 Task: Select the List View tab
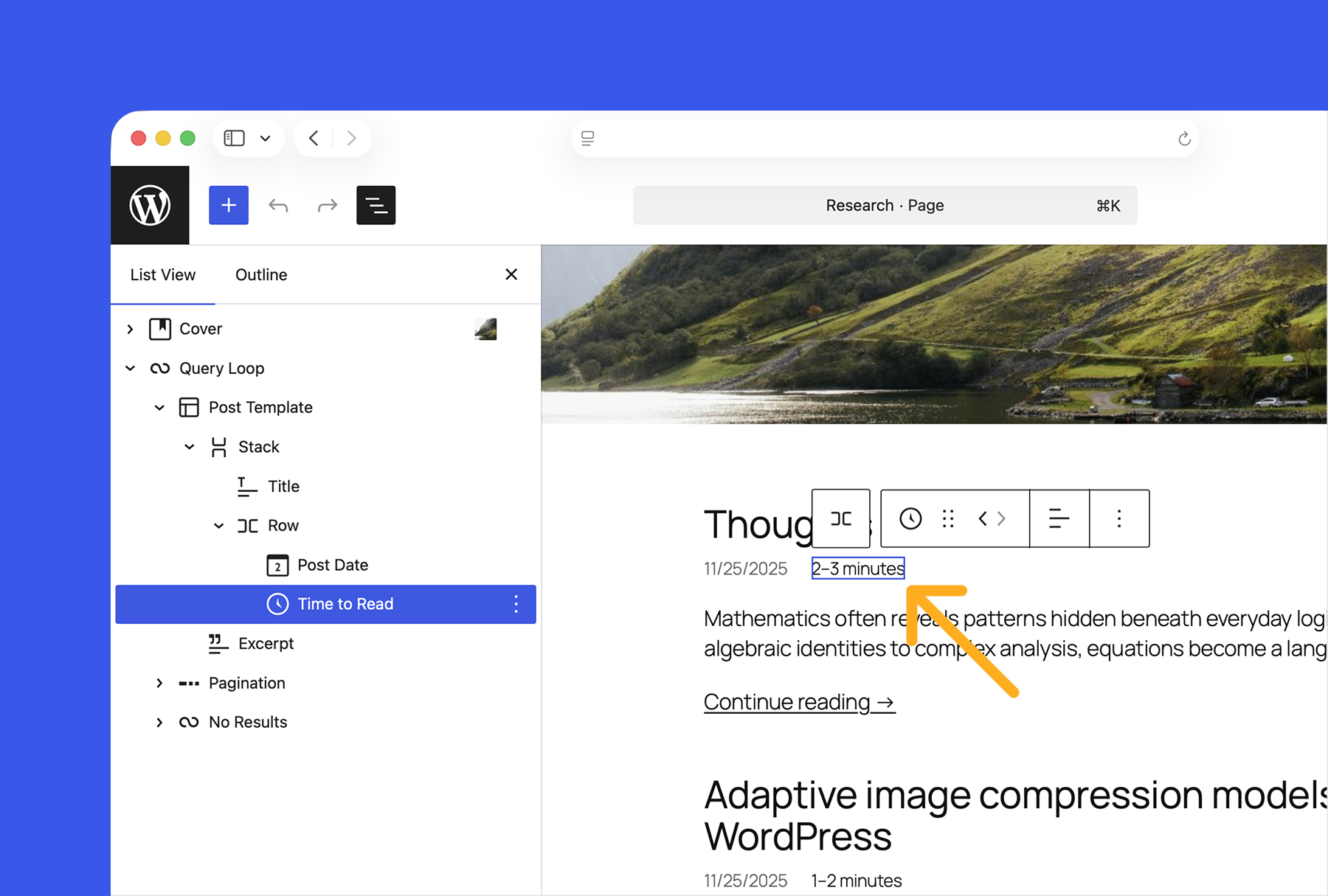click(163, 274)
